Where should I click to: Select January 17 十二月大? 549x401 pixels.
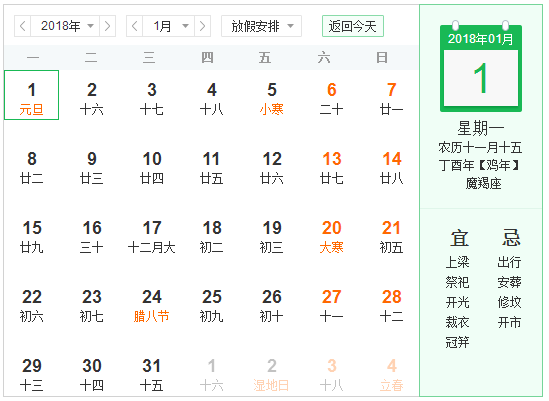pos(152,236)
